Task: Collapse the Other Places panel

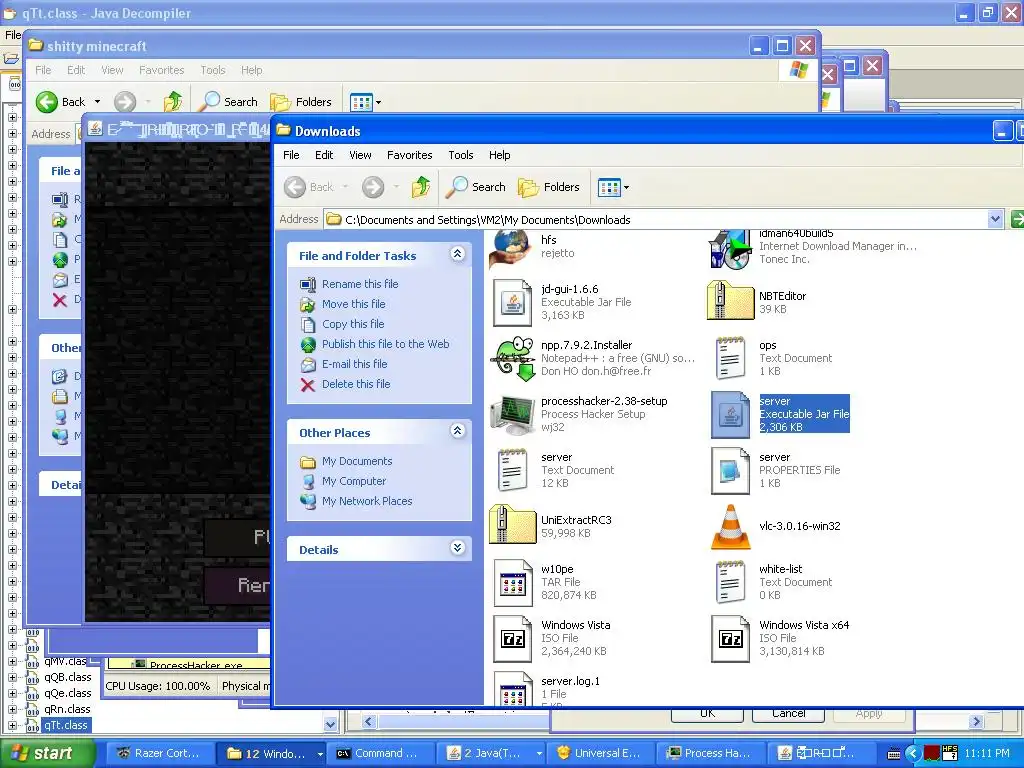Action: point(458,431)
